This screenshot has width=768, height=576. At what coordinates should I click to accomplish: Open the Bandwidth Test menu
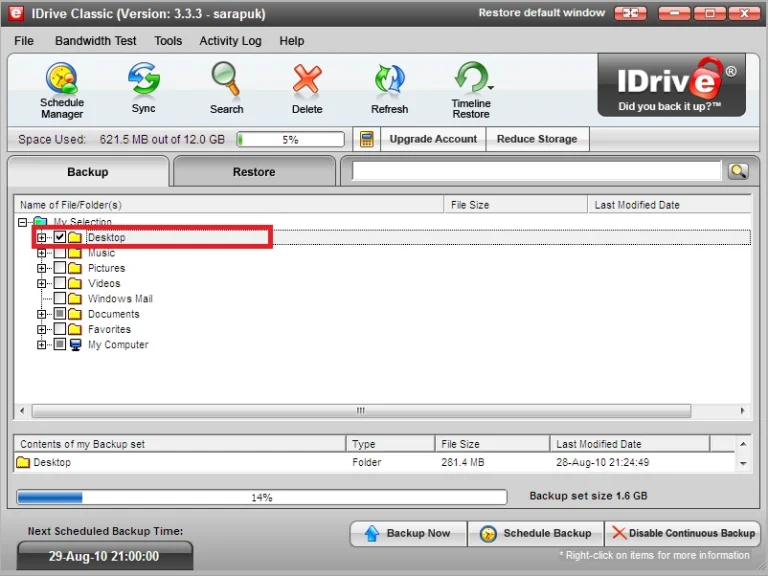click(96, 41)
